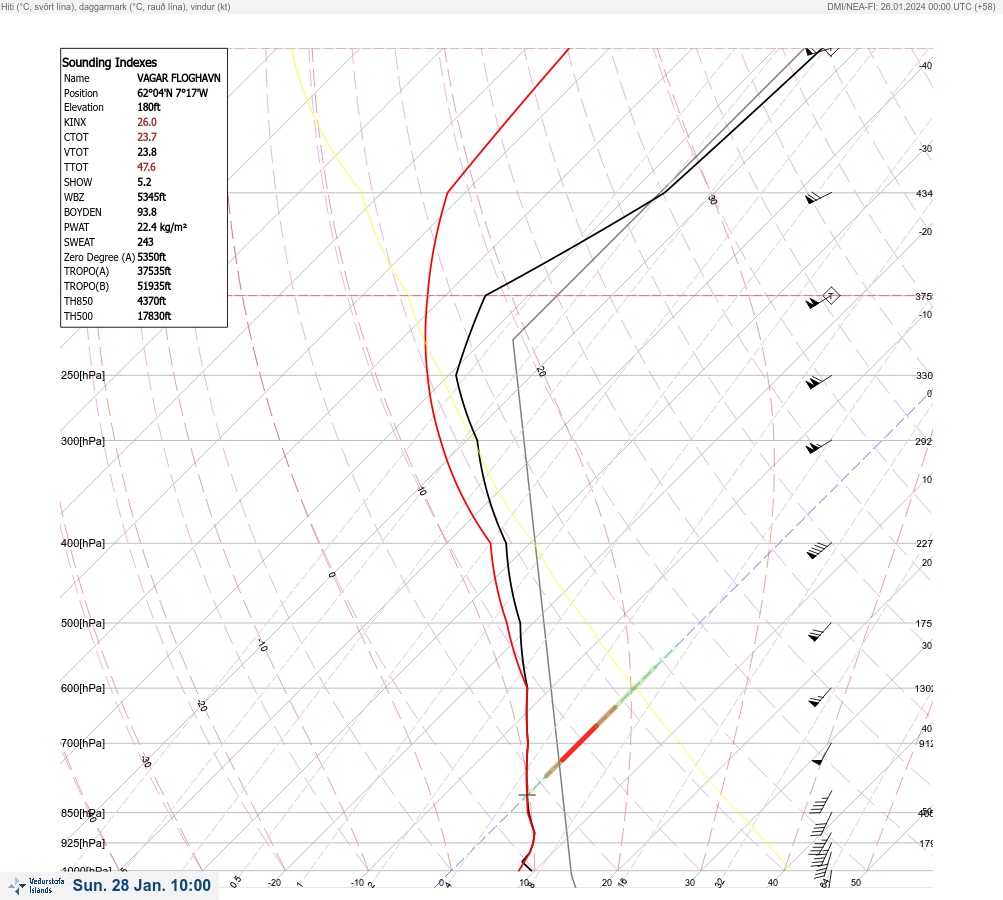Click the WBZ value 5345ft

pos(152,197)
